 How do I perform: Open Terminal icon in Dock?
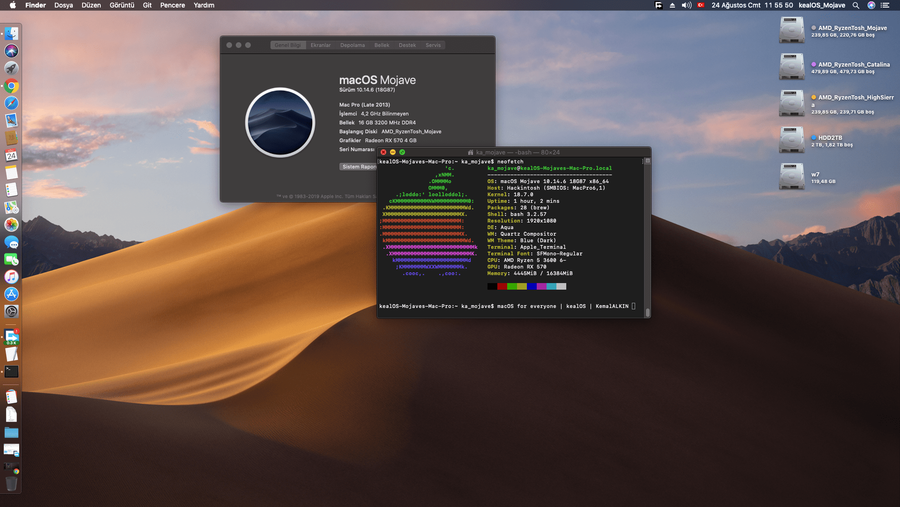(11, 371)
